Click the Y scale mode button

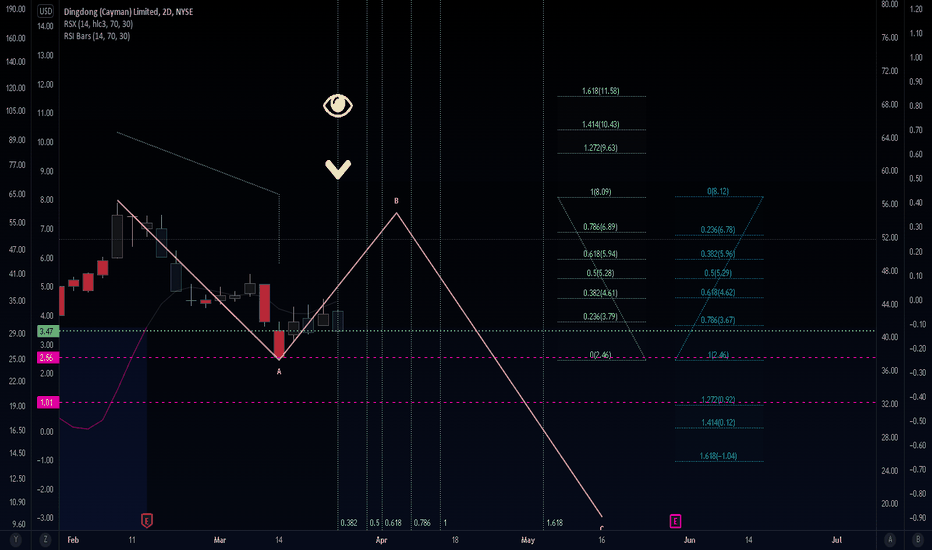tap(15, 540)
